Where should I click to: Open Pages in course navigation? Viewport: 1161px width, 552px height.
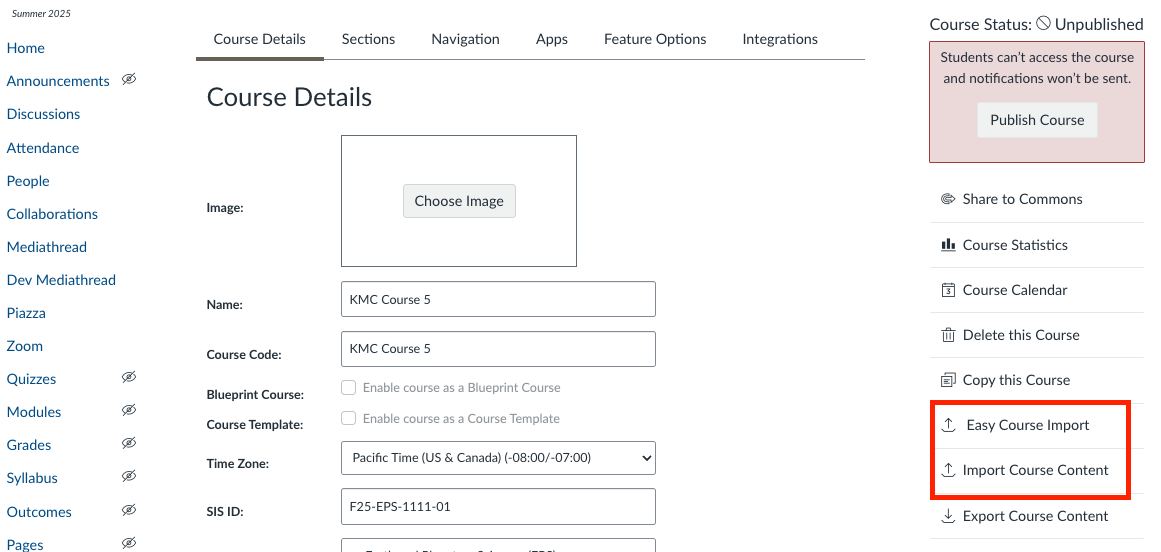(25, 545)
